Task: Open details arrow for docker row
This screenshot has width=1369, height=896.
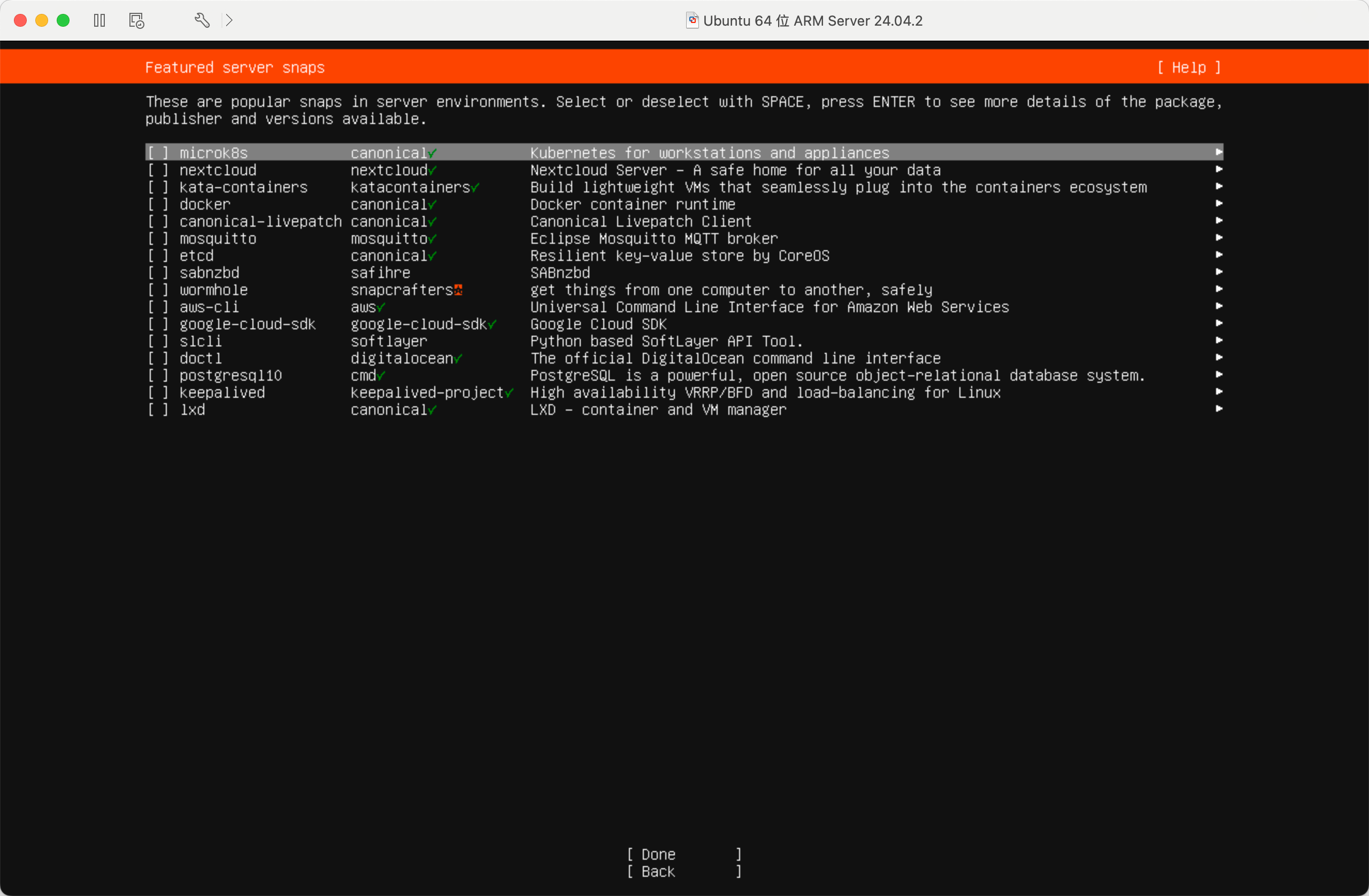Action: point(1218,203)
